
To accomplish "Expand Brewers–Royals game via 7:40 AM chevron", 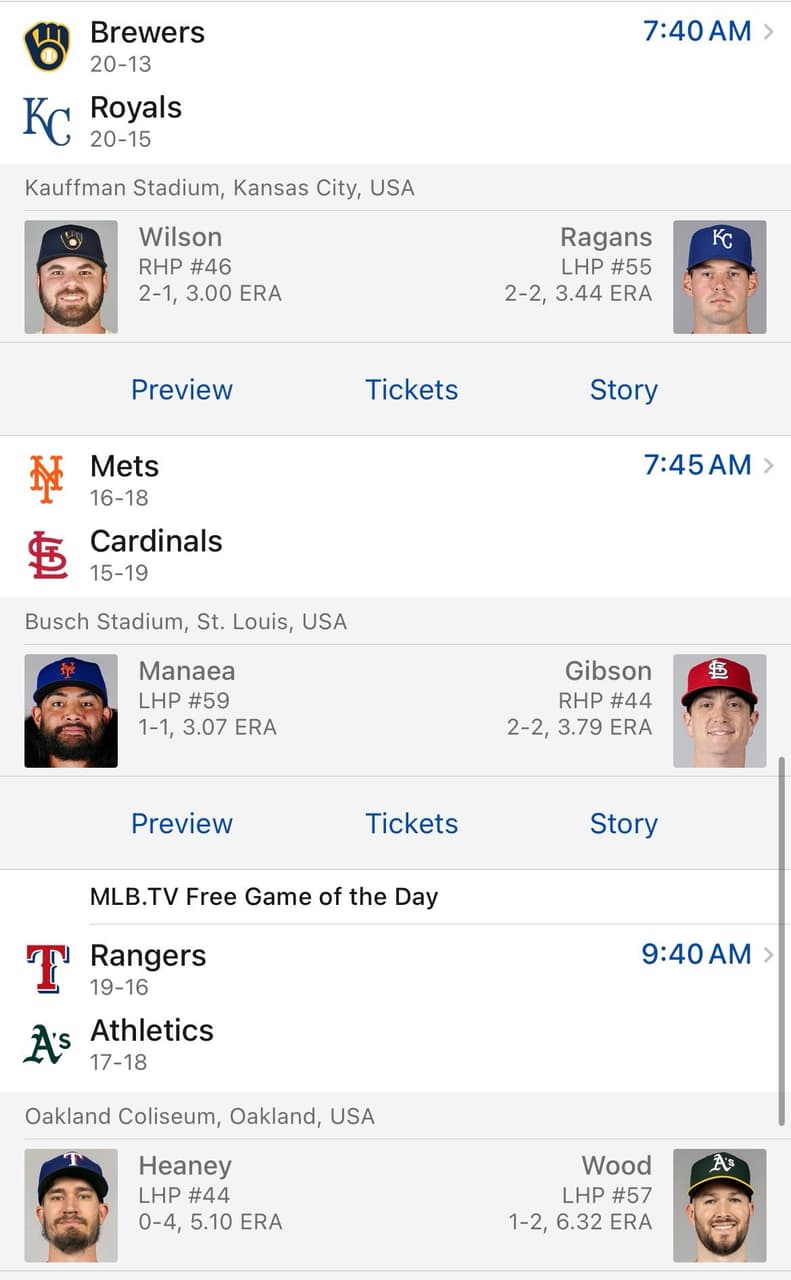I will click(x=768, y=31).
